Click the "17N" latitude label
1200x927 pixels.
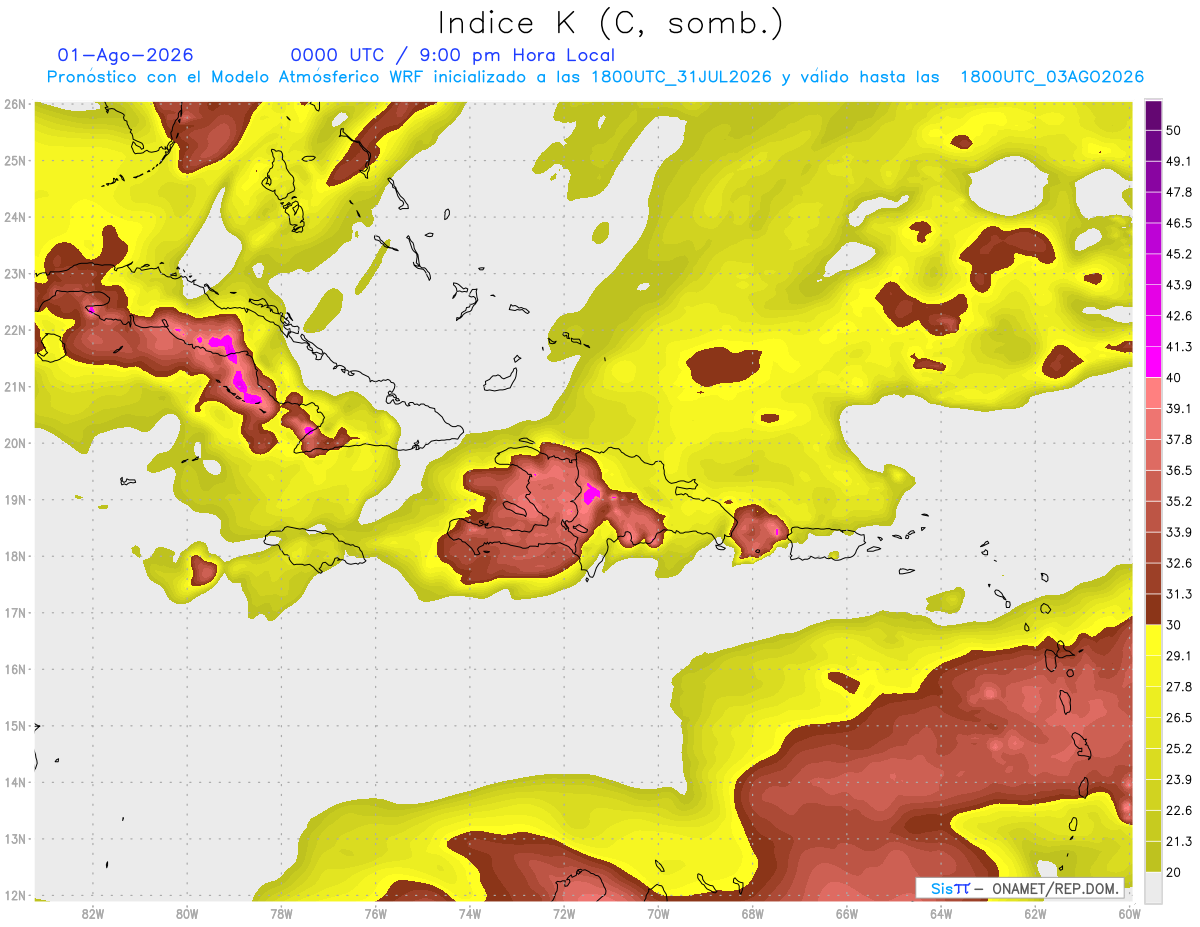(x=14, y=612)
